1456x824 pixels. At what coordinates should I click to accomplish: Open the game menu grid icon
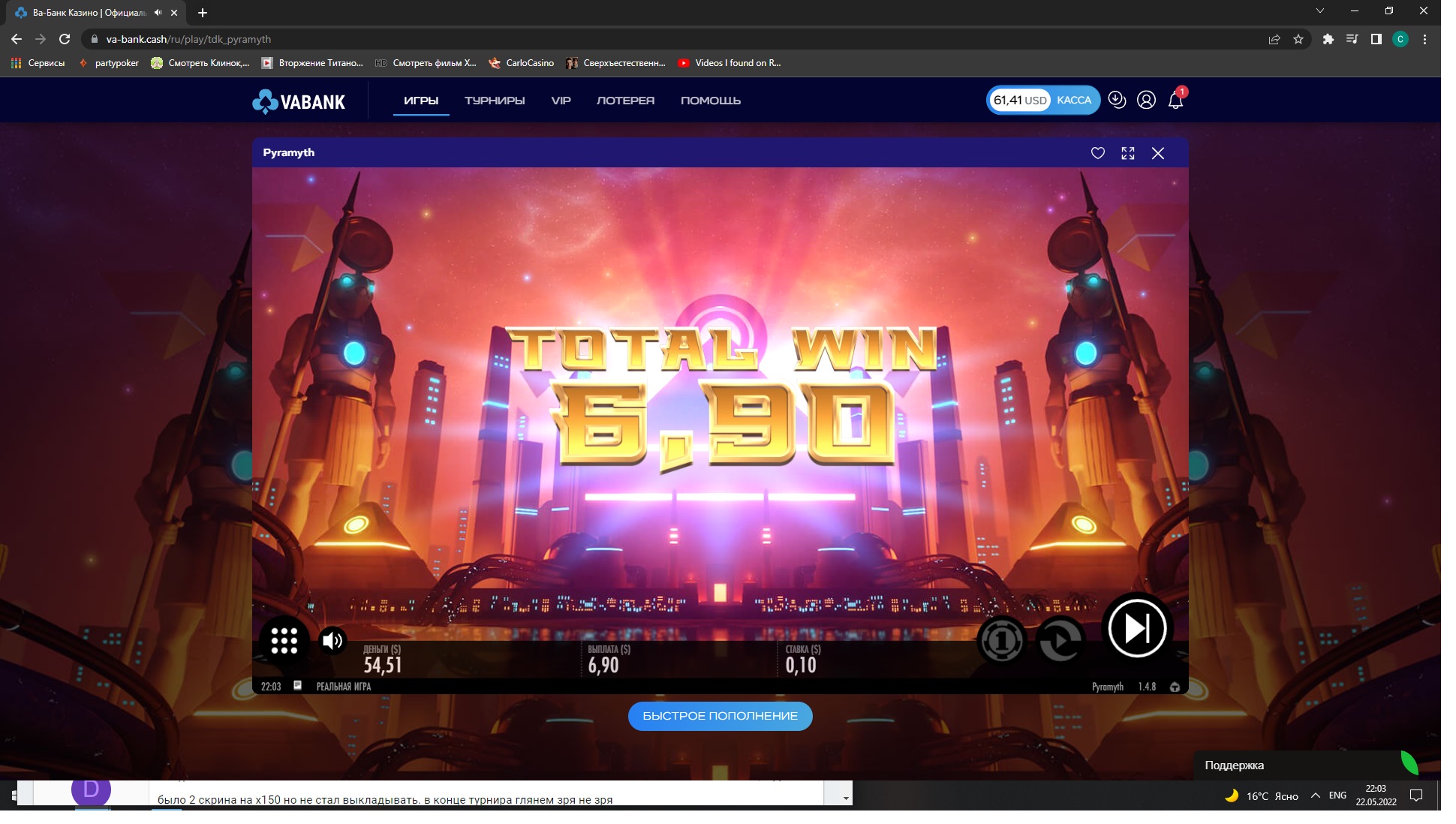(x=284, y=640)
